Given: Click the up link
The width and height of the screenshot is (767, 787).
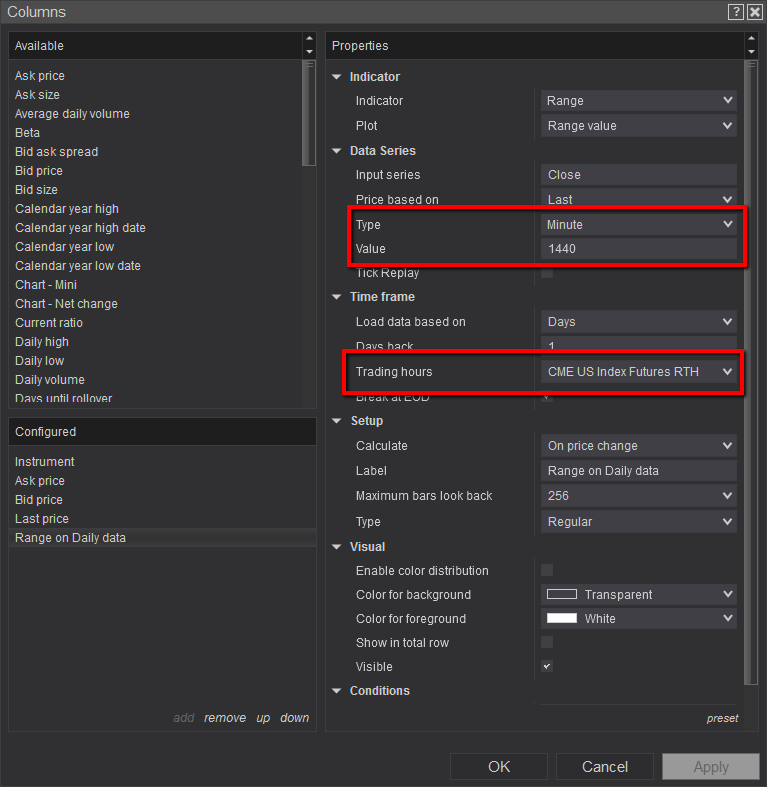Looking at the screenshot, I should (x=263, y=718).
